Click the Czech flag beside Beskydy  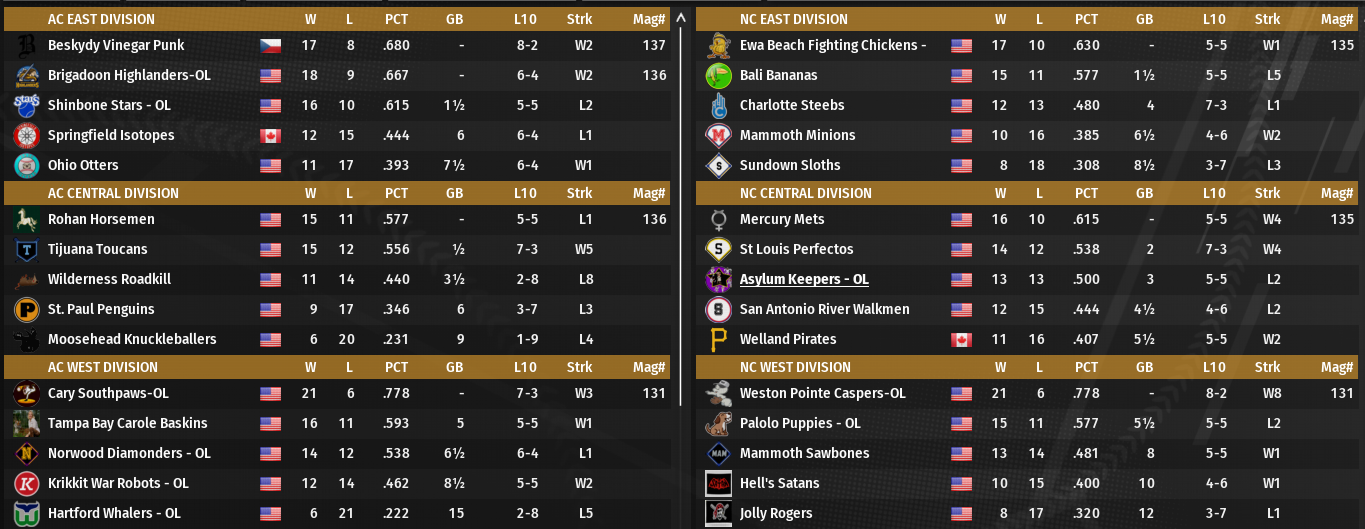[x=270, y=45]
